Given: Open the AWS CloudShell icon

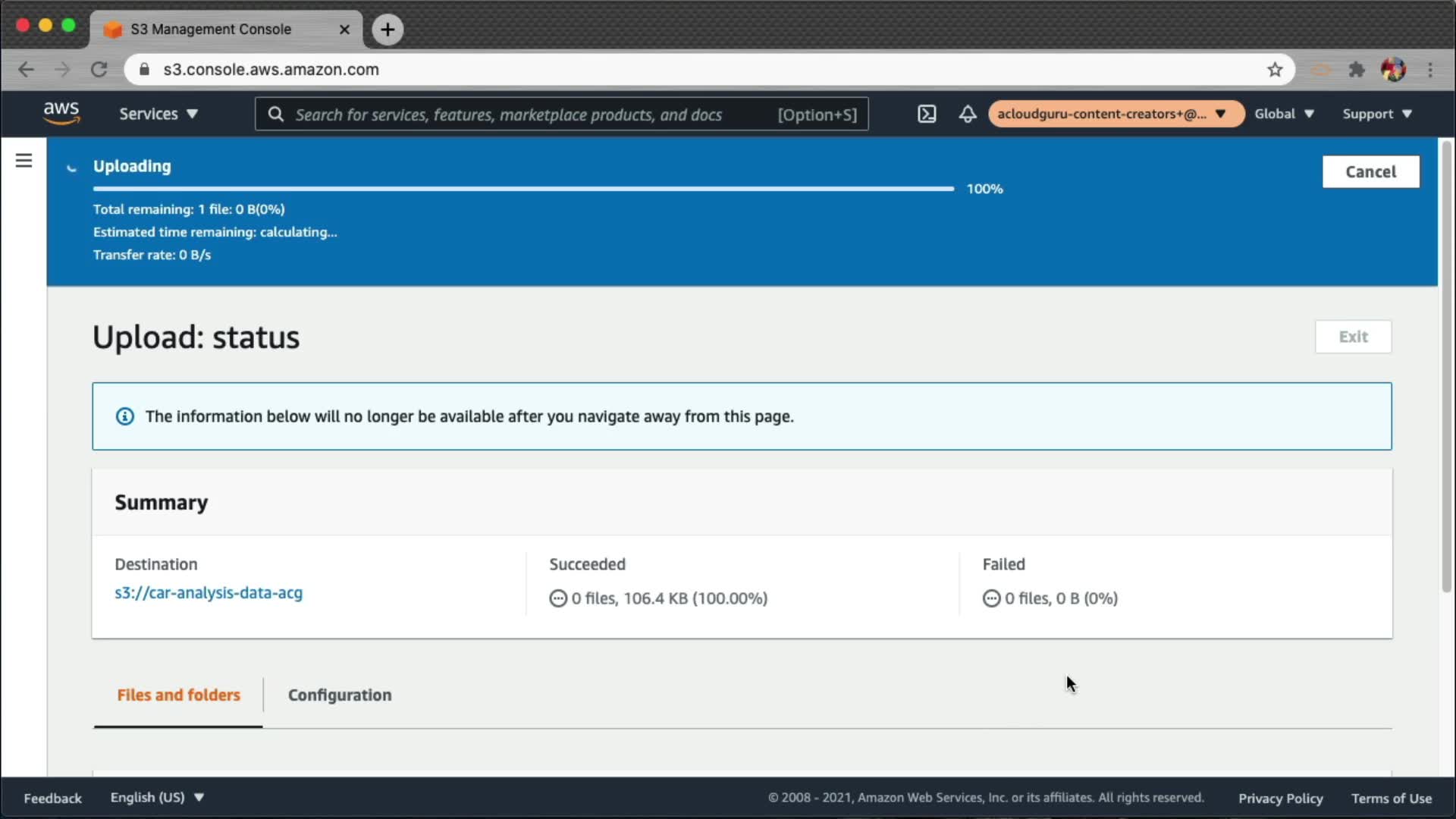Looking at the screenshot, I should 927,114.
